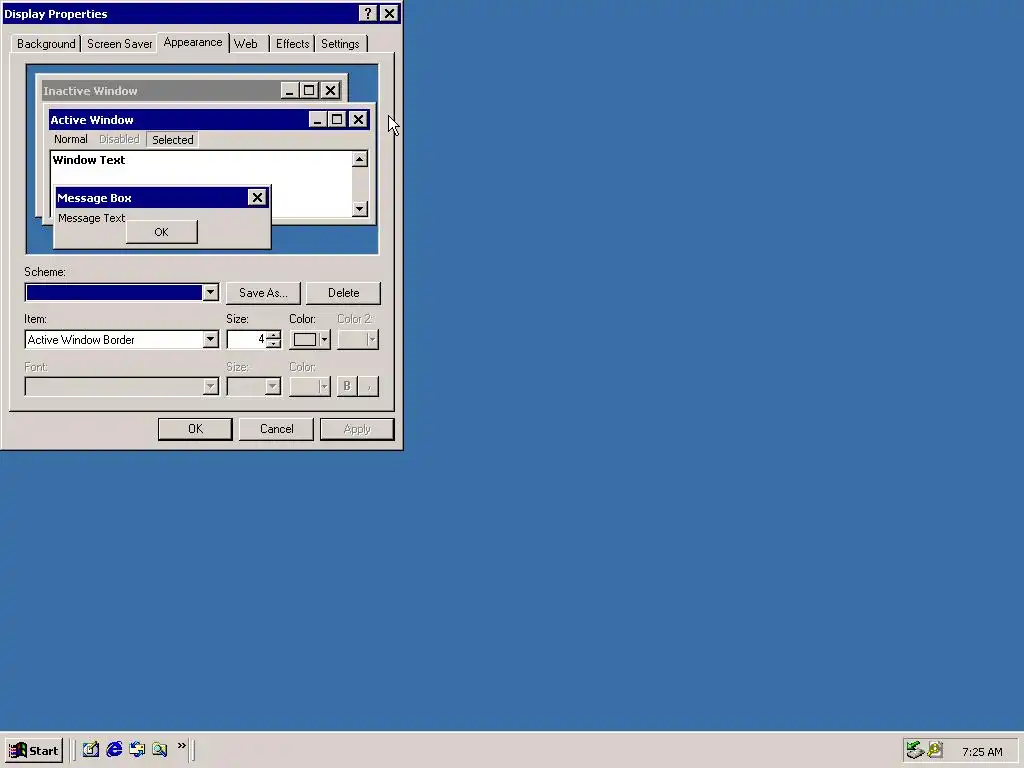Click the Message Box close icon in preview

[x=257, y=197]
